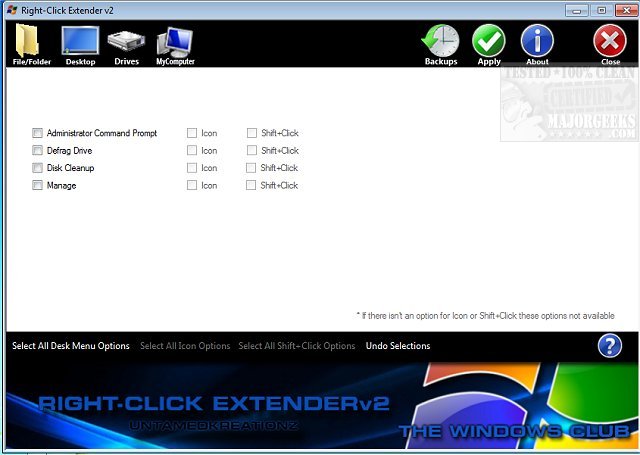
Task: Check Shift+Click for Disk Cleanup
Action: tap(251, 168)
